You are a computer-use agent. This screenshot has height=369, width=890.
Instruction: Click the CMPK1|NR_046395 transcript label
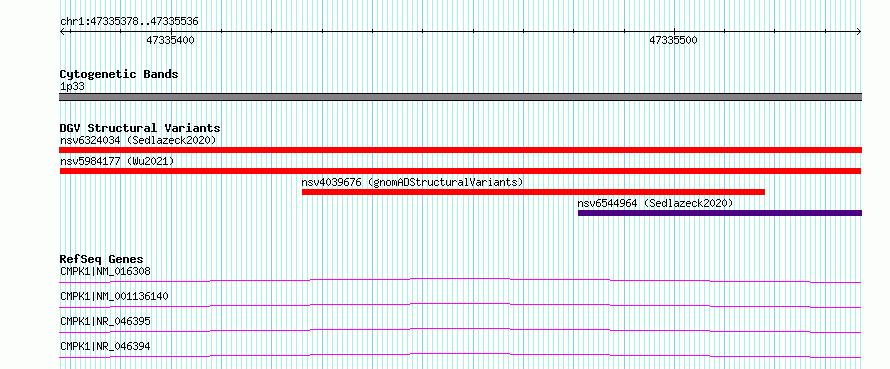pos(106,321)
